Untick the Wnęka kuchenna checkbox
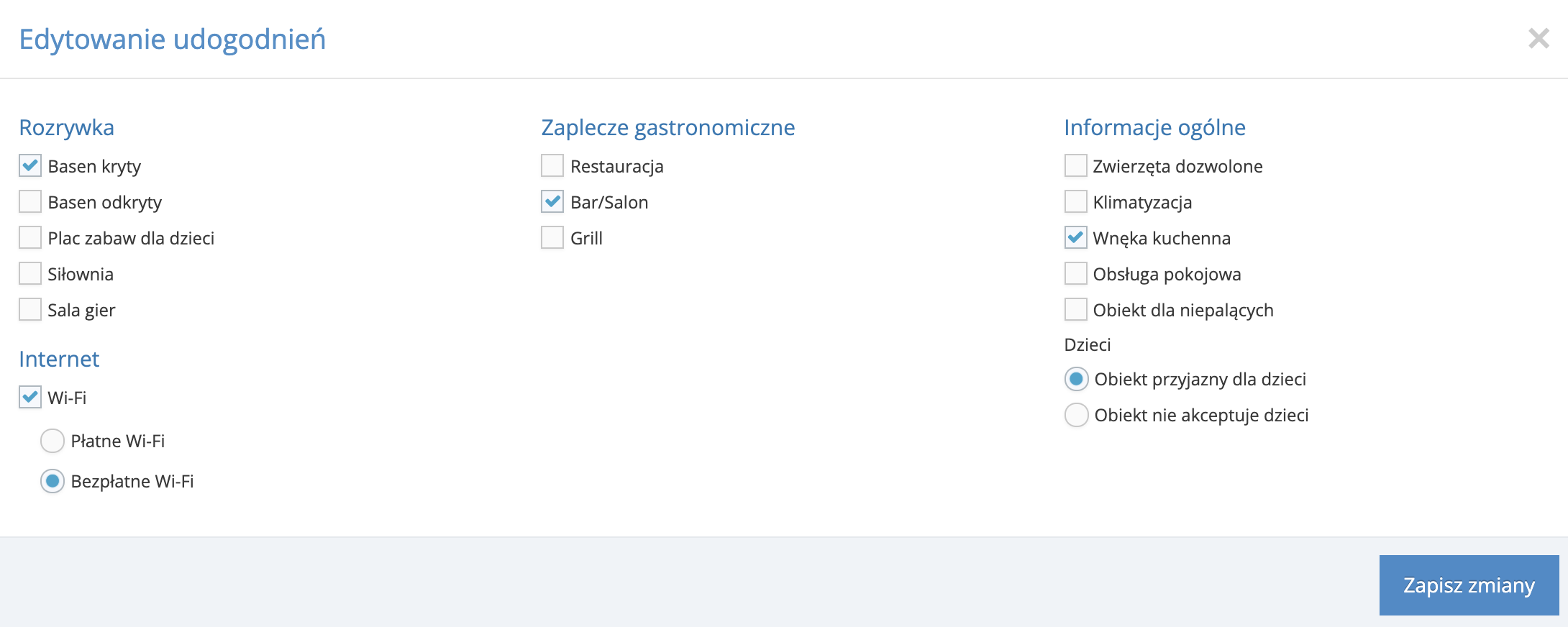This screenshot has width=1568, height=627. click(x=1076, y=237)
